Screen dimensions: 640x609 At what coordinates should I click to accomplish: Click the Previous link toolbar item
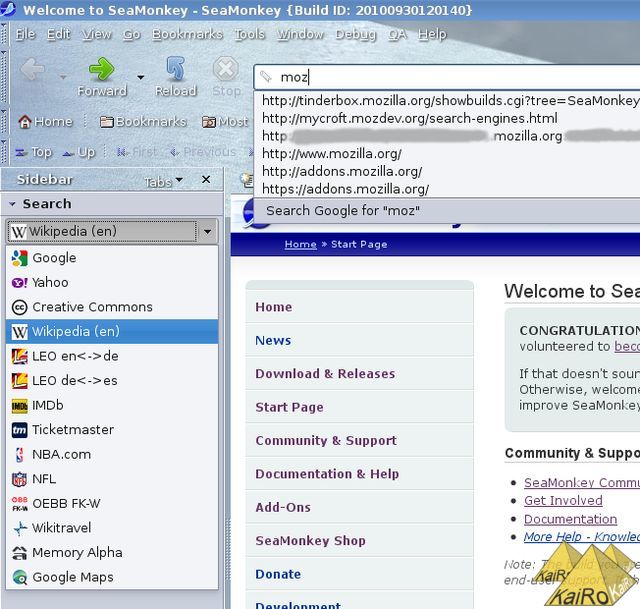[203, 152]
